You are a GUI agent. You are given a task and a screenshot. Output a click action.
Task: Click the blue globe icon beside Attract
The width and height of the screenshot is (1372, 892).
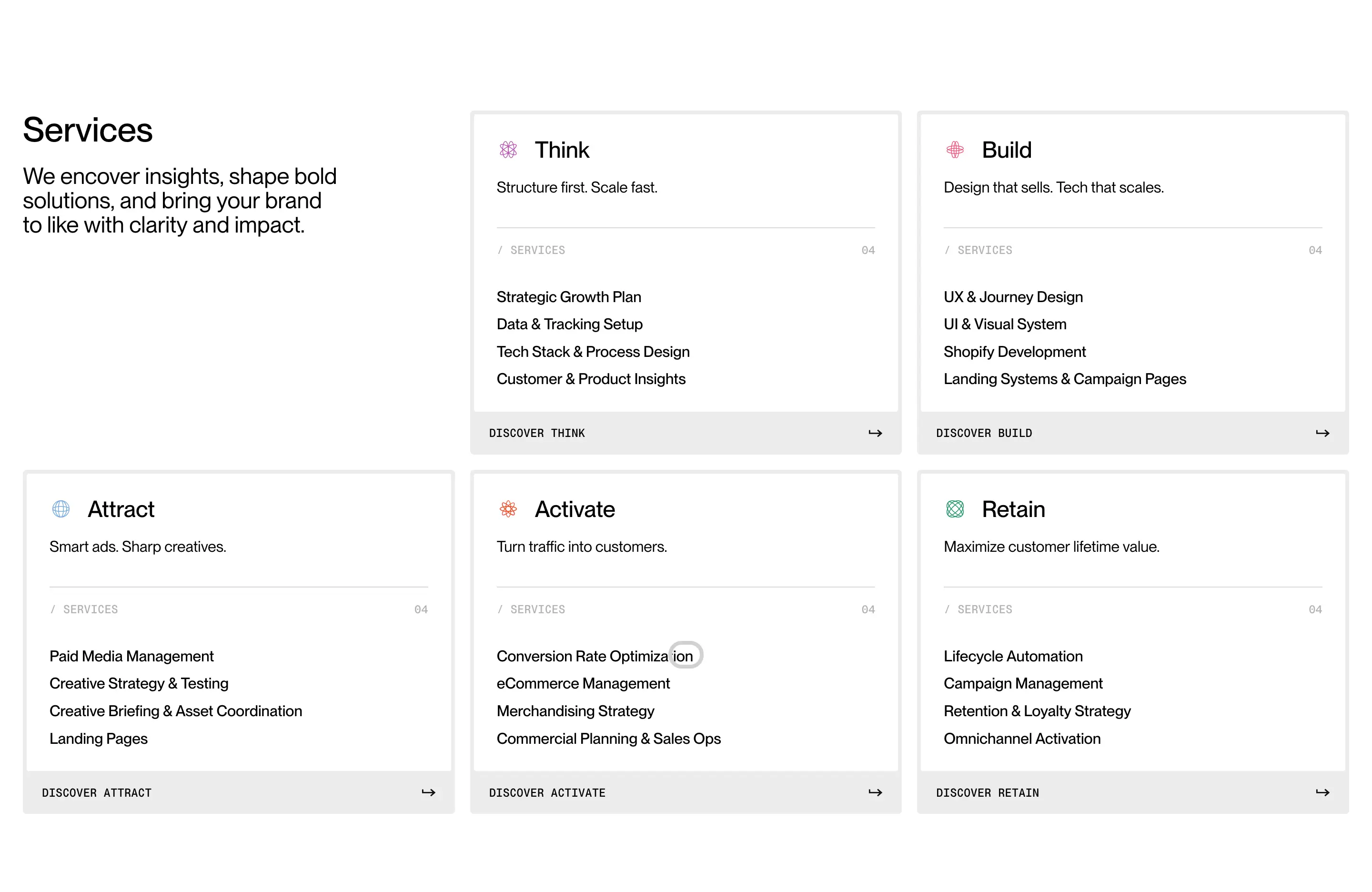coord(61,509)
